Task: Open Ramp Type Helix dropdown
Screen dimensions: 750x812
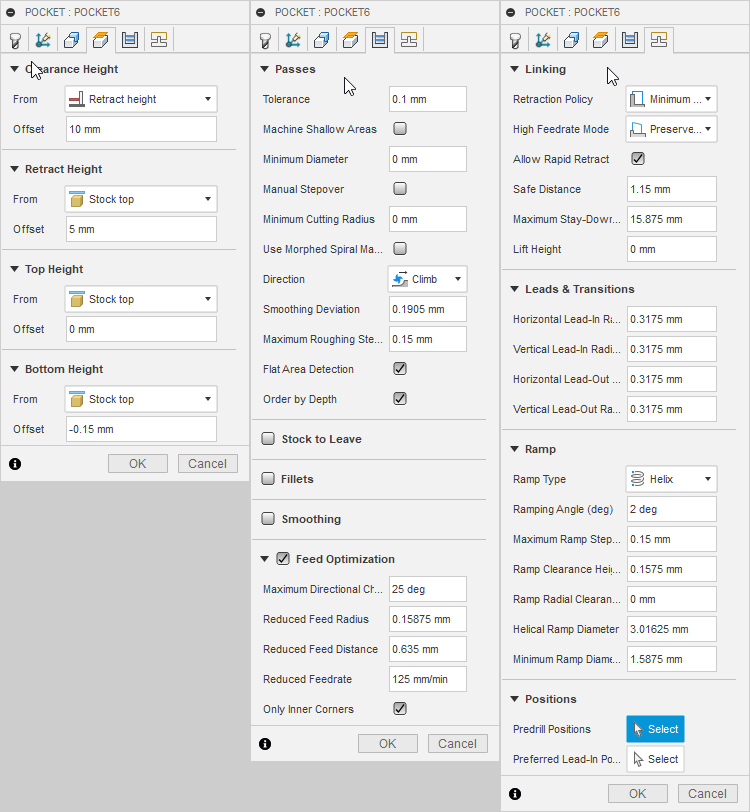Action: [x=672, y=479]
